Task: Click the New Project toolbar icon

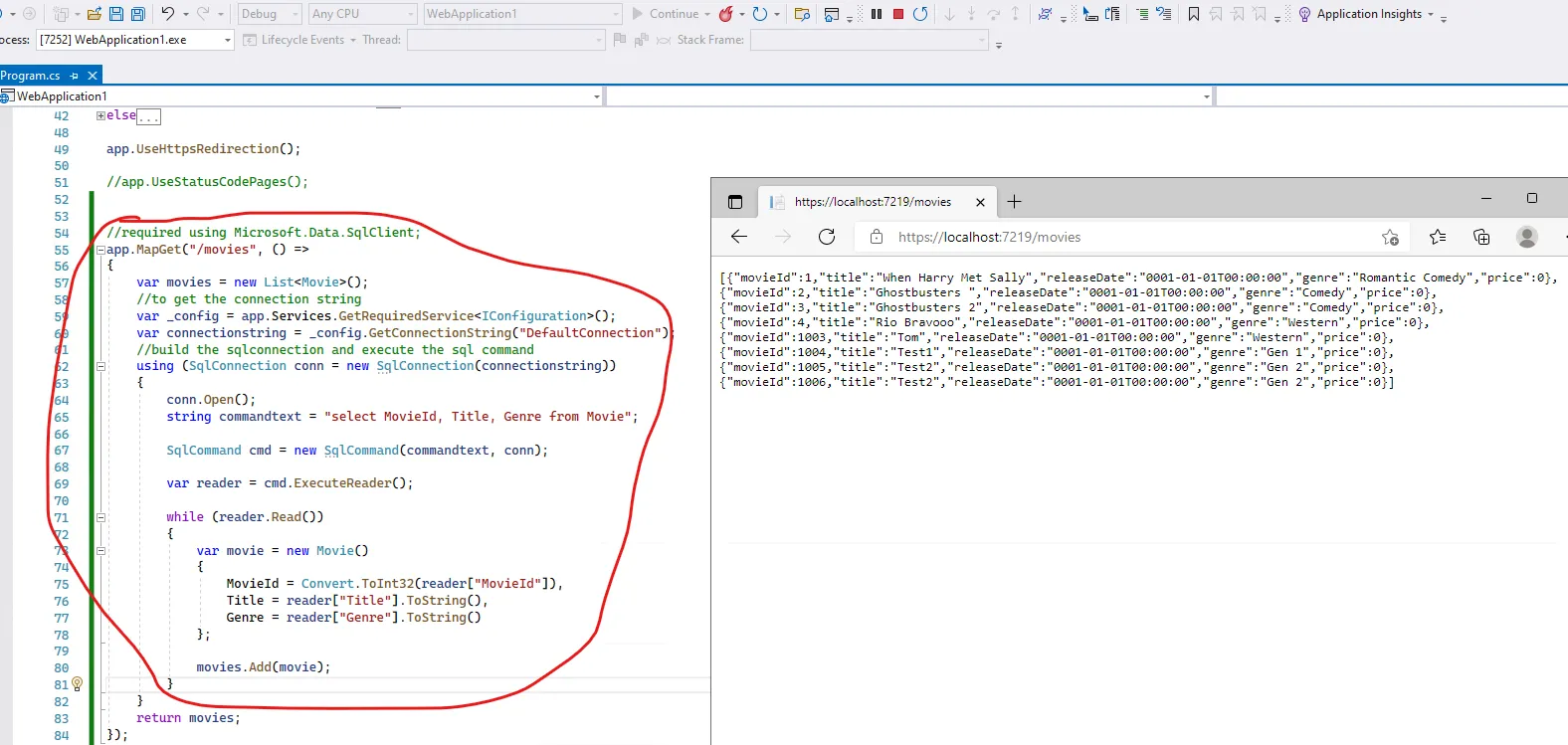Action: (64, 14)
